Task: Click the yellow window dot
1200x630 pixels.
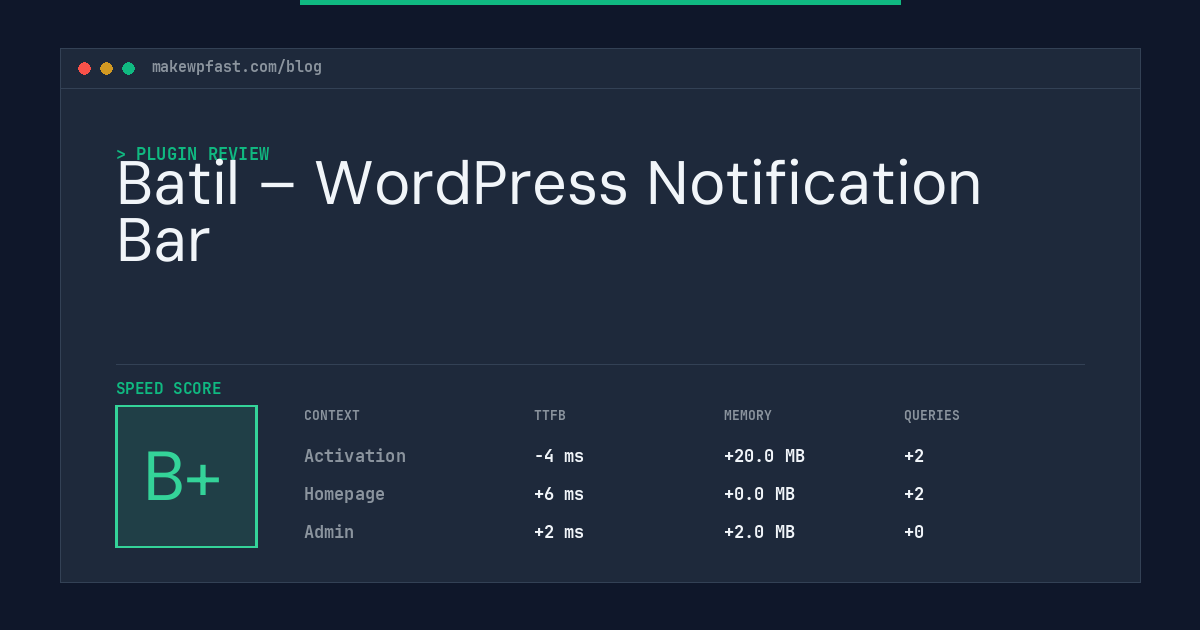Action: pyautogui.click(x=106, y=68)
